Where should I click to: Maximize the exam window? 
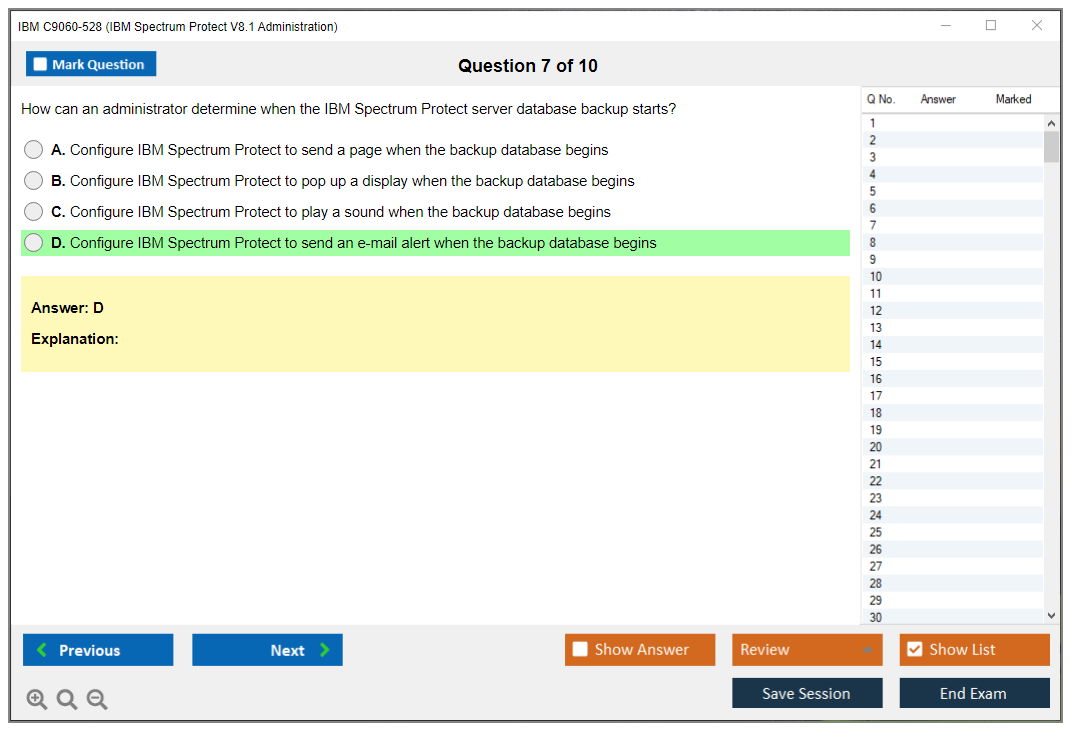pos(991,26)
